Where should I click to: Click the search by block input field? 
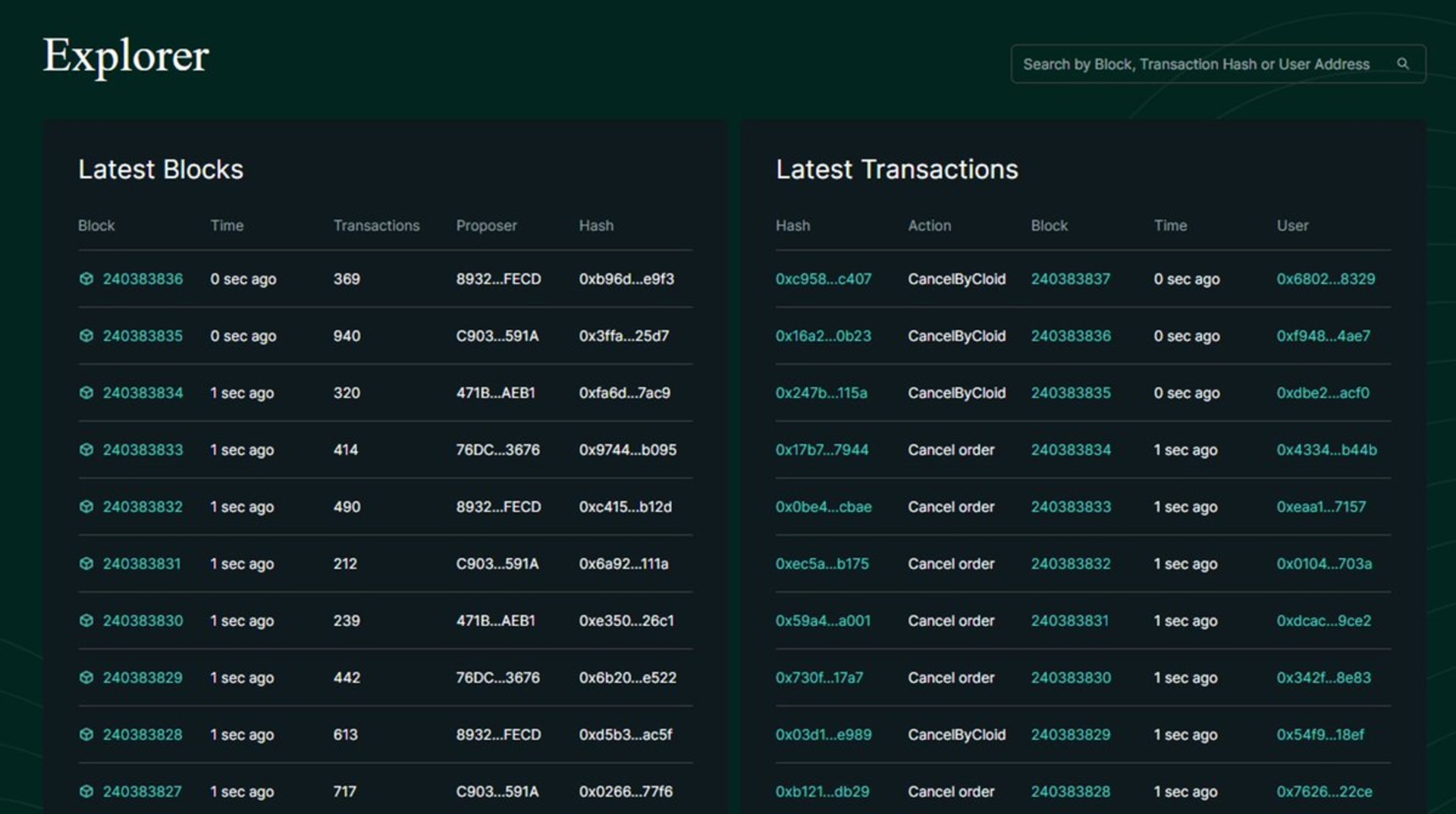pos(1218,64)
